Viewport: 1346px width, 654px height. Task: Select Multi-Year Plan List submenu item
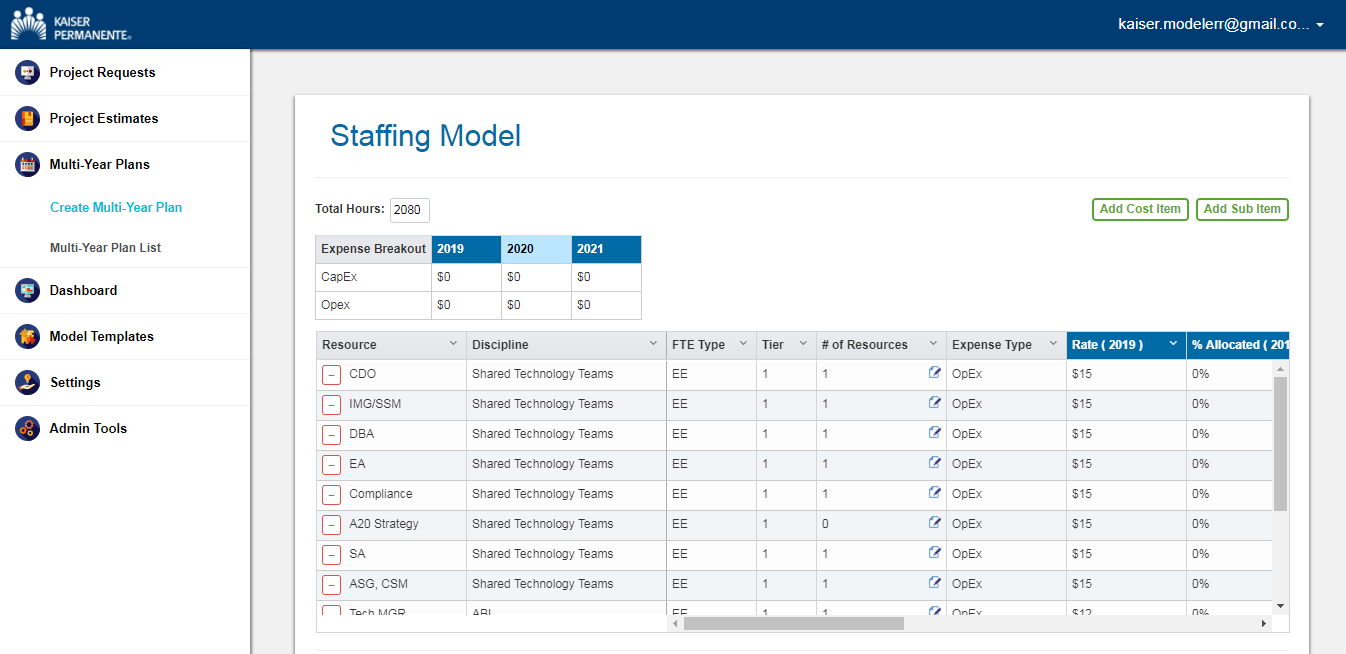tap(105, 247)
